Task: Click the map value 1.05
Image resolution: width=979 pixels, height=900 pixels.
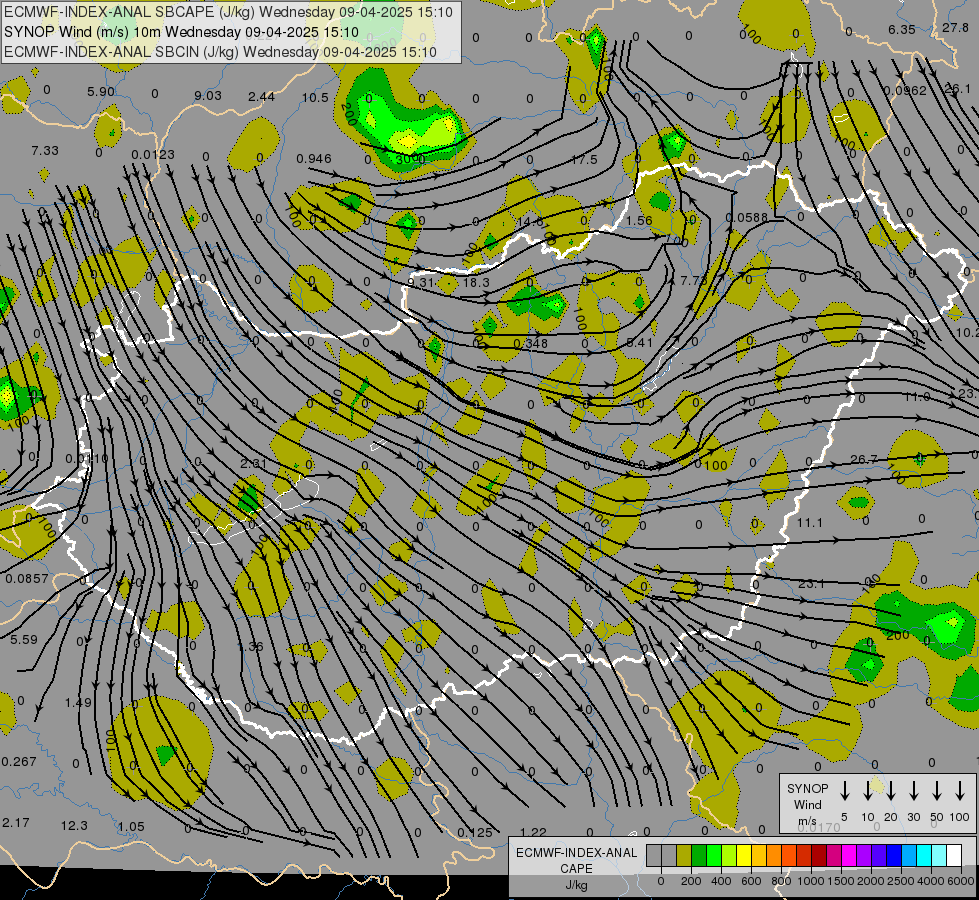Action: click(131, 827)
